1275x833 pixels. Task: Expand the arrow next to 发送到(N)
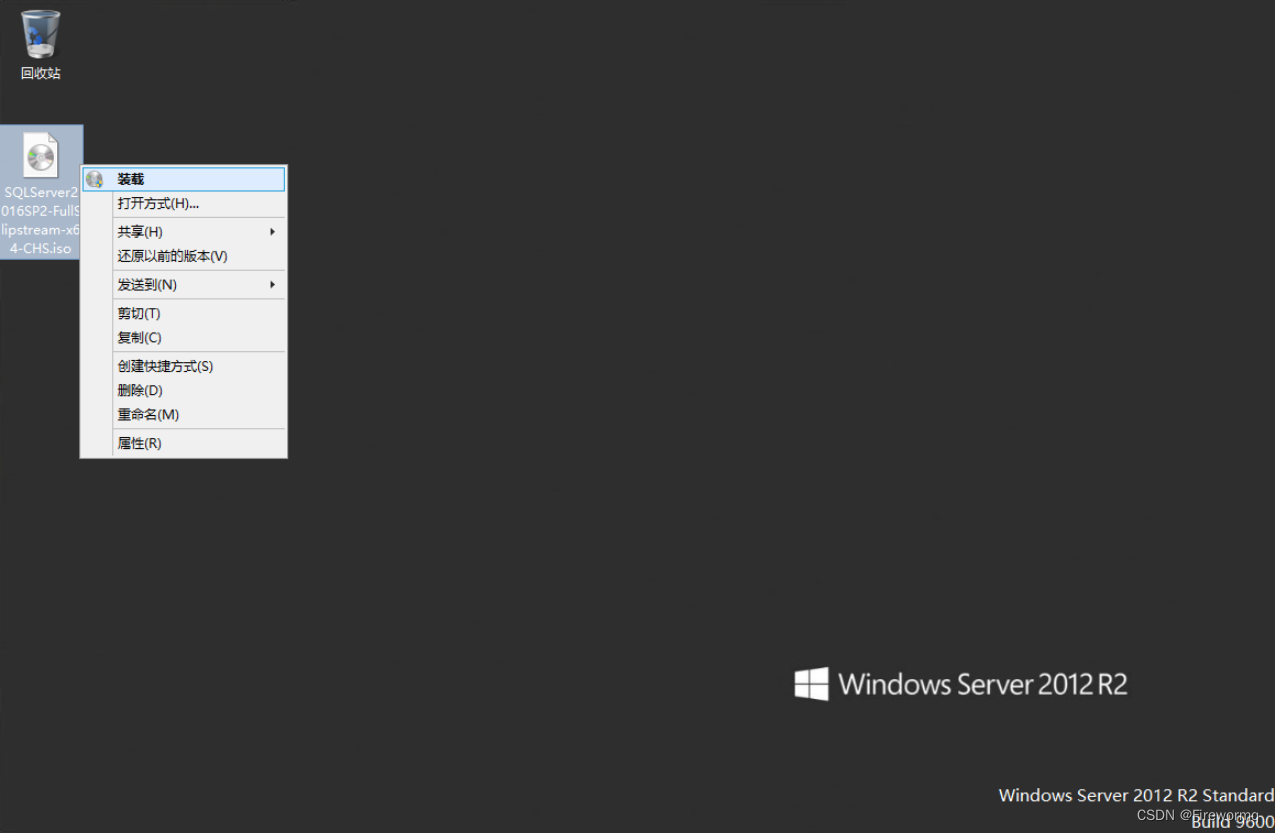tap(273, 285)
